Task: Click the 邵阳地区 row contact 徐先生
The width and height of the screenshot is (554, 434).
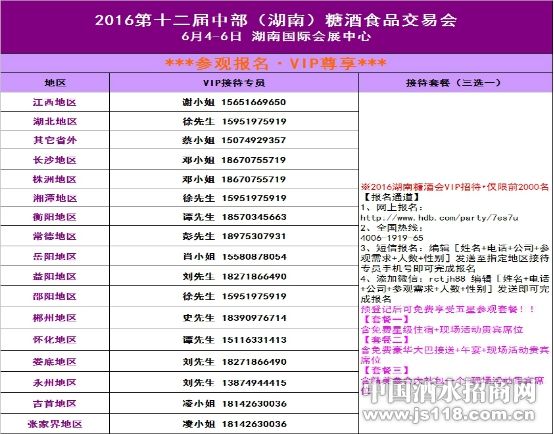Action: point(234,296)
